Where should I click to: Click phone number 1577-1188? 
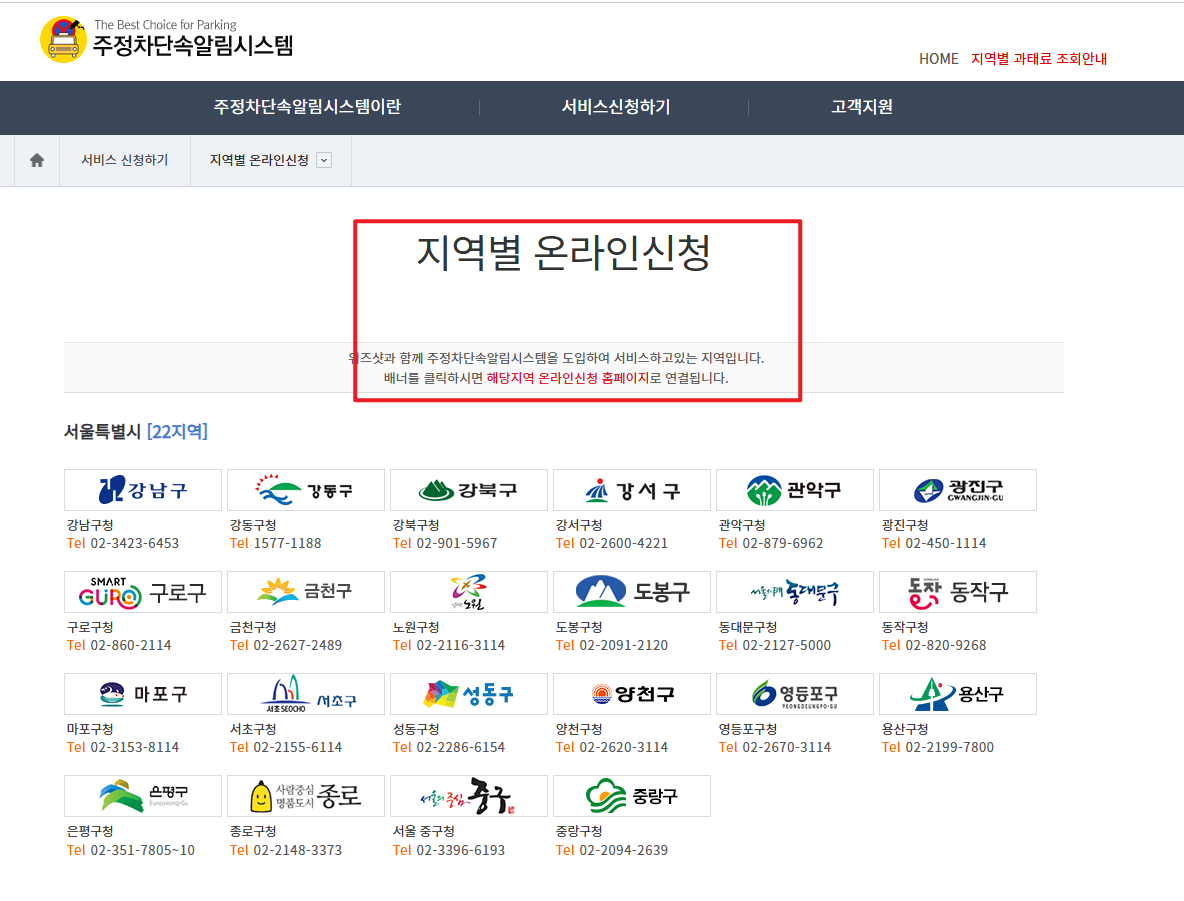[287, 543]
